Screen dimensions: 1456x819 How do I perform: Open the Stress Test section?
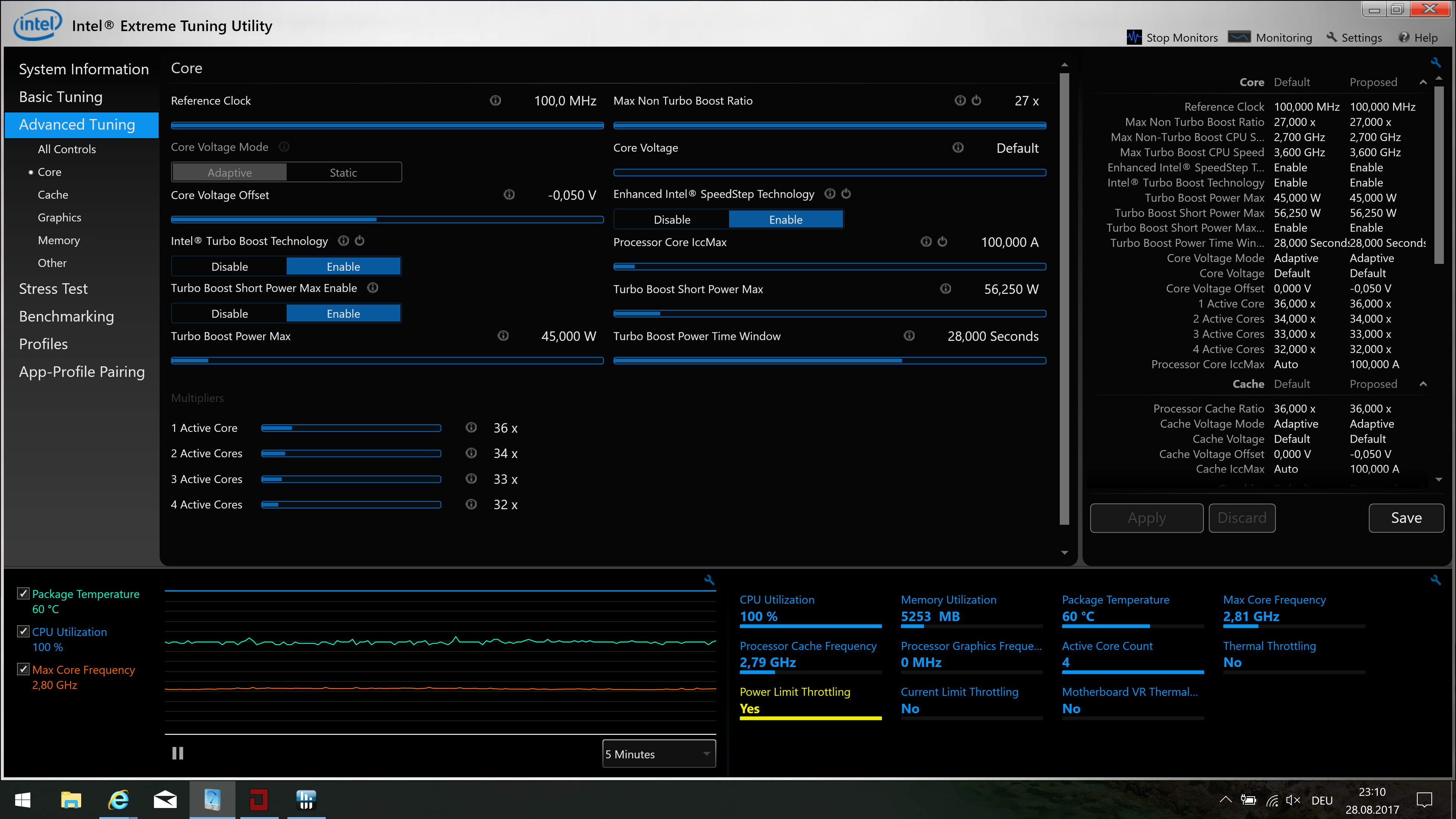53,289
